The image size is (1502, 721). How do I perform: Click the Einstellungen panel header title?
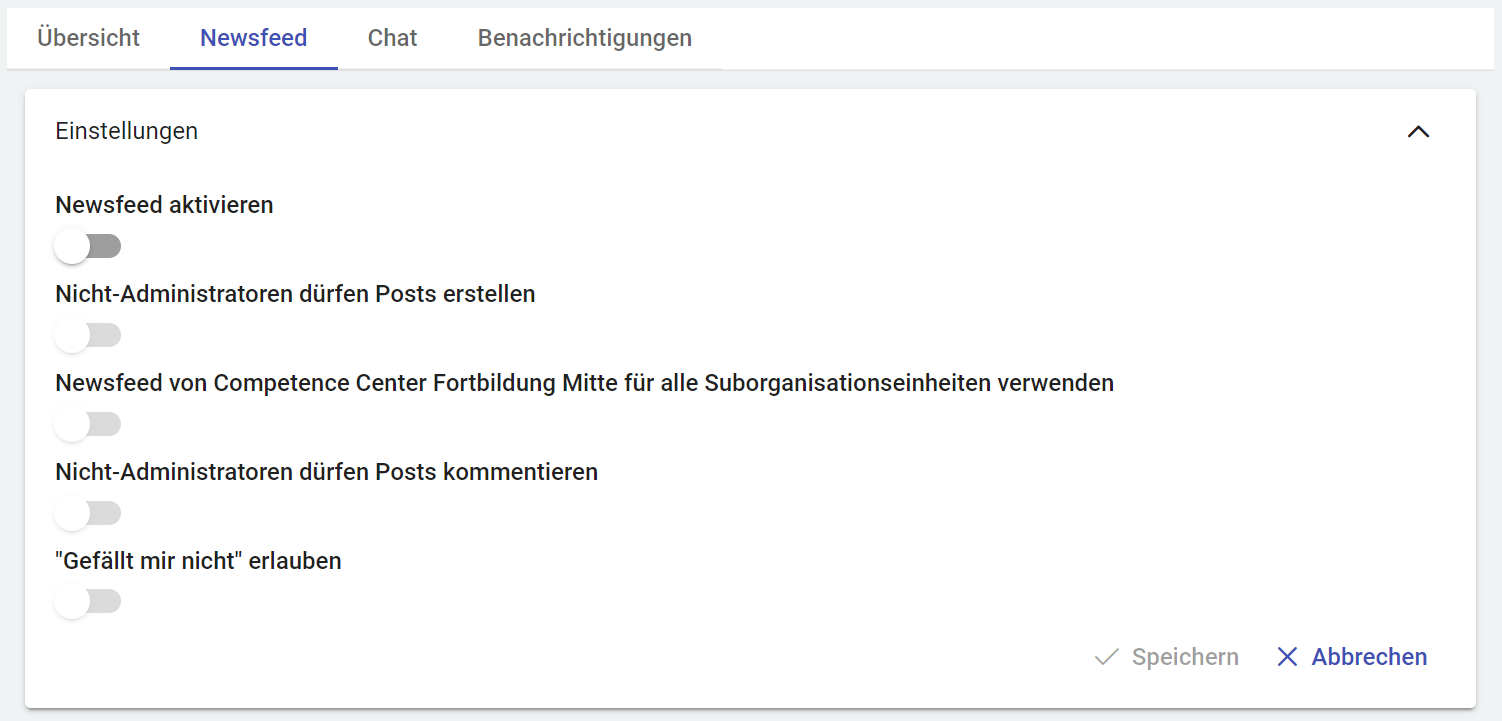pyautogui.click(x=127, y=131)
